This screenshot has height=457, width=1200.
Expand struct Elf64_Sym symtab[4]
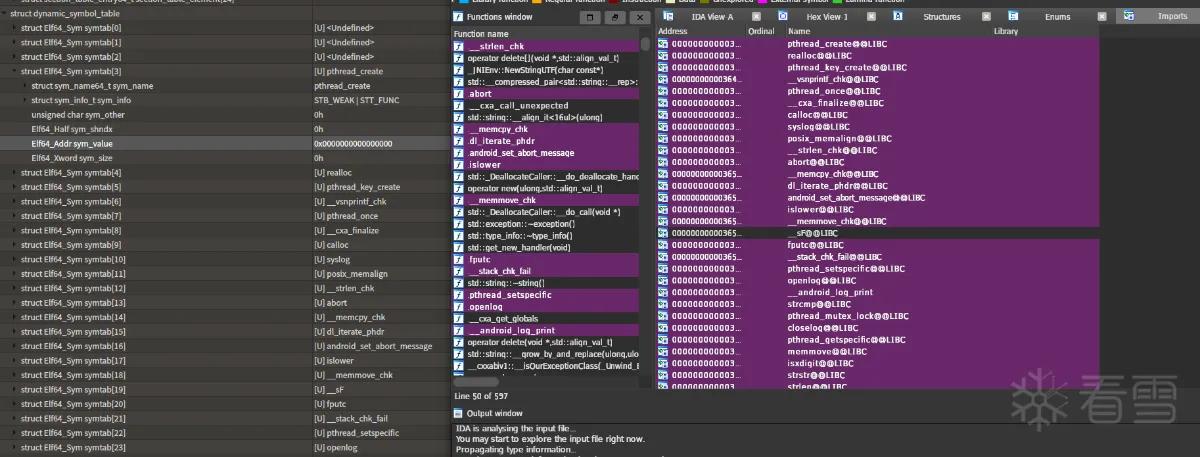14,173
